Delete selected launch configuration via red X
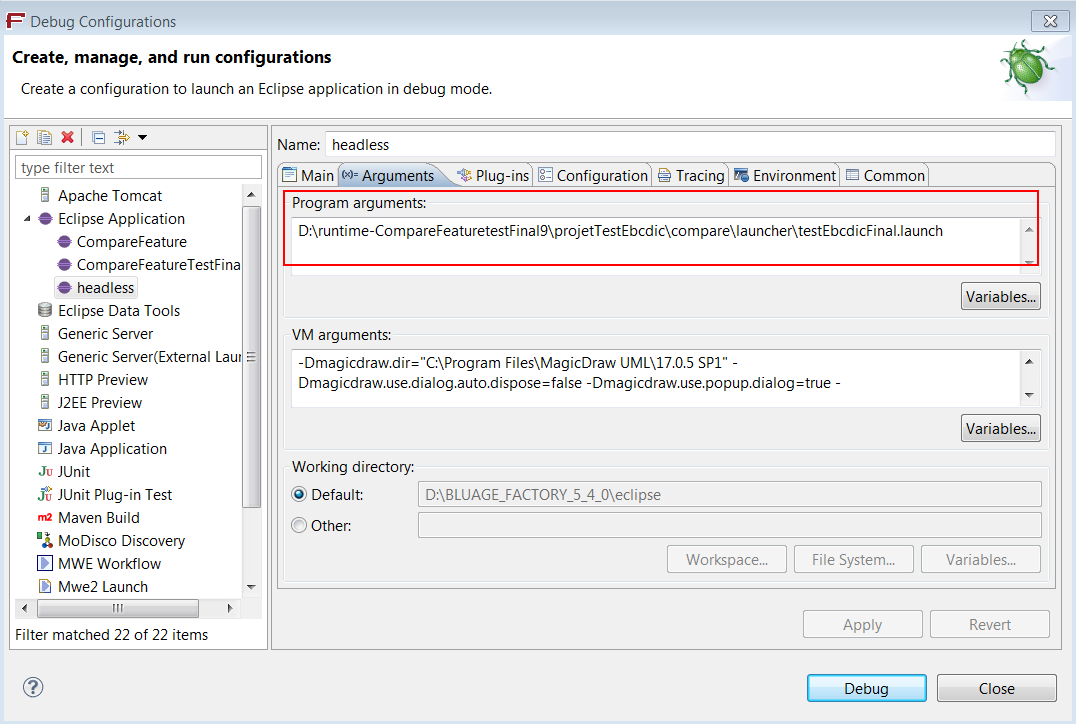1076x724 pixels. (x=67, y=138)
